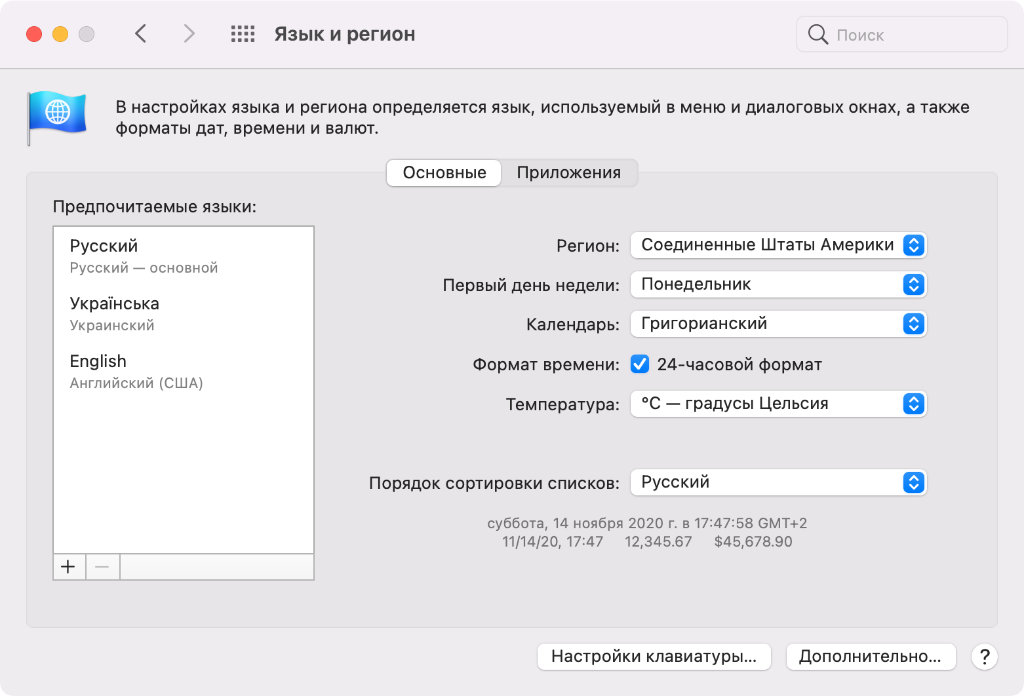Click Настройки клавиатуры button
The height and width of the screenshot is (696, 1024).
654,657
